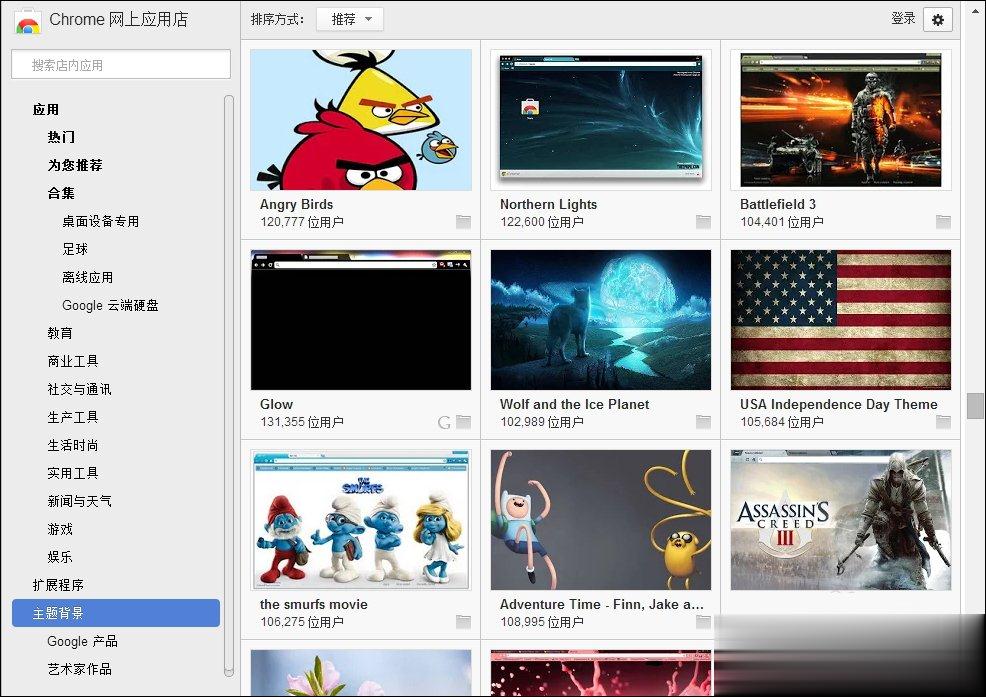
Task: Select the 扩展程序 category
Action: pos(58,585)
